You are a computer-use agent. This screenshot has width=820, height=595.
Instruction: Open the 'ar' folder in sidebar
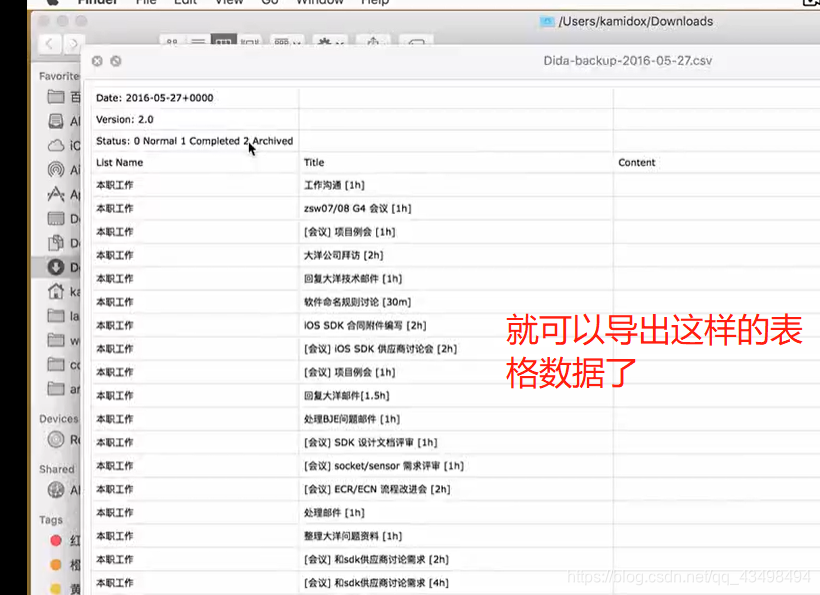pos(63,389)
